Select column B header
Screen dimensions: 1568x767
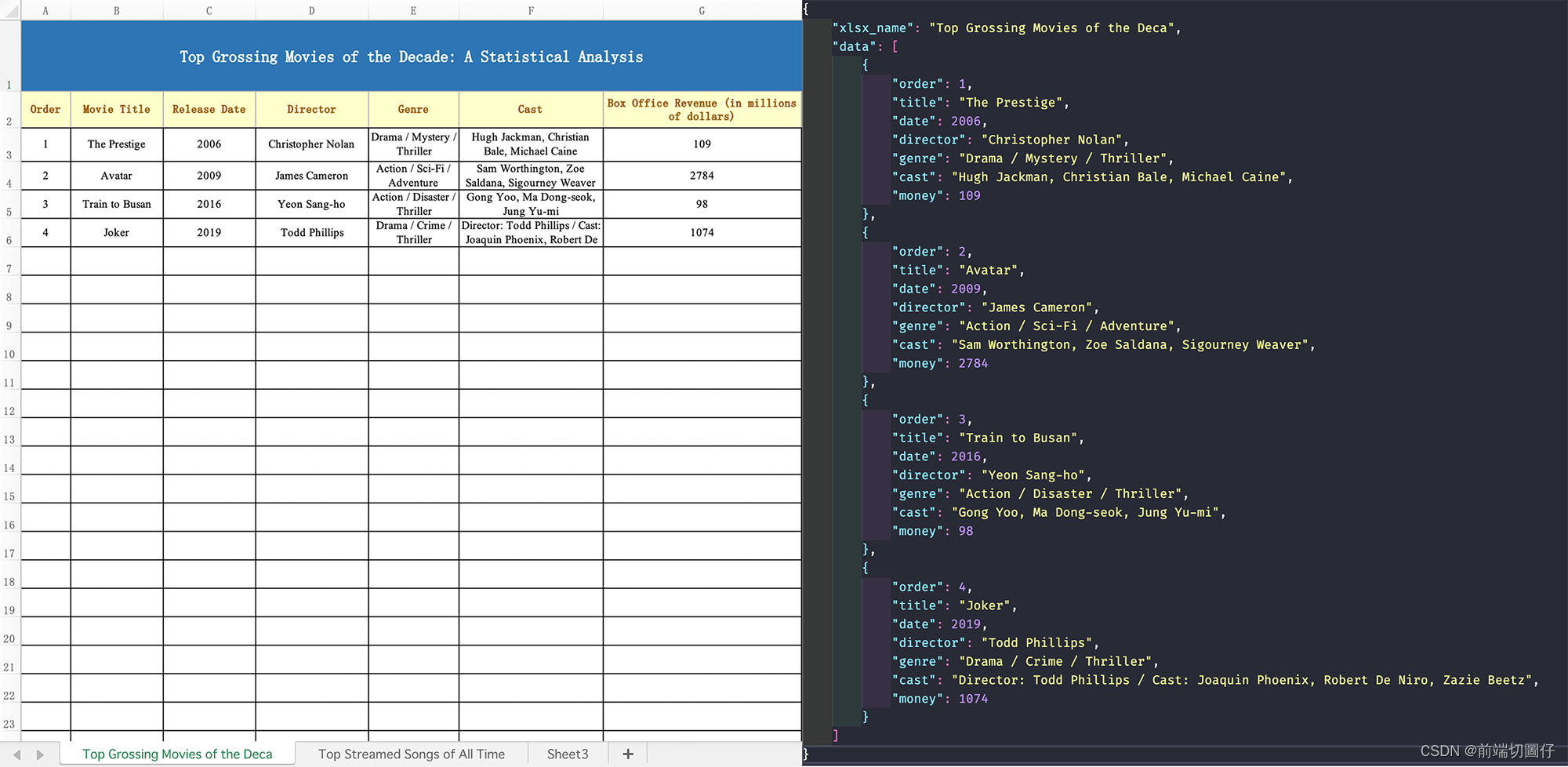click(x=117, y=10)
